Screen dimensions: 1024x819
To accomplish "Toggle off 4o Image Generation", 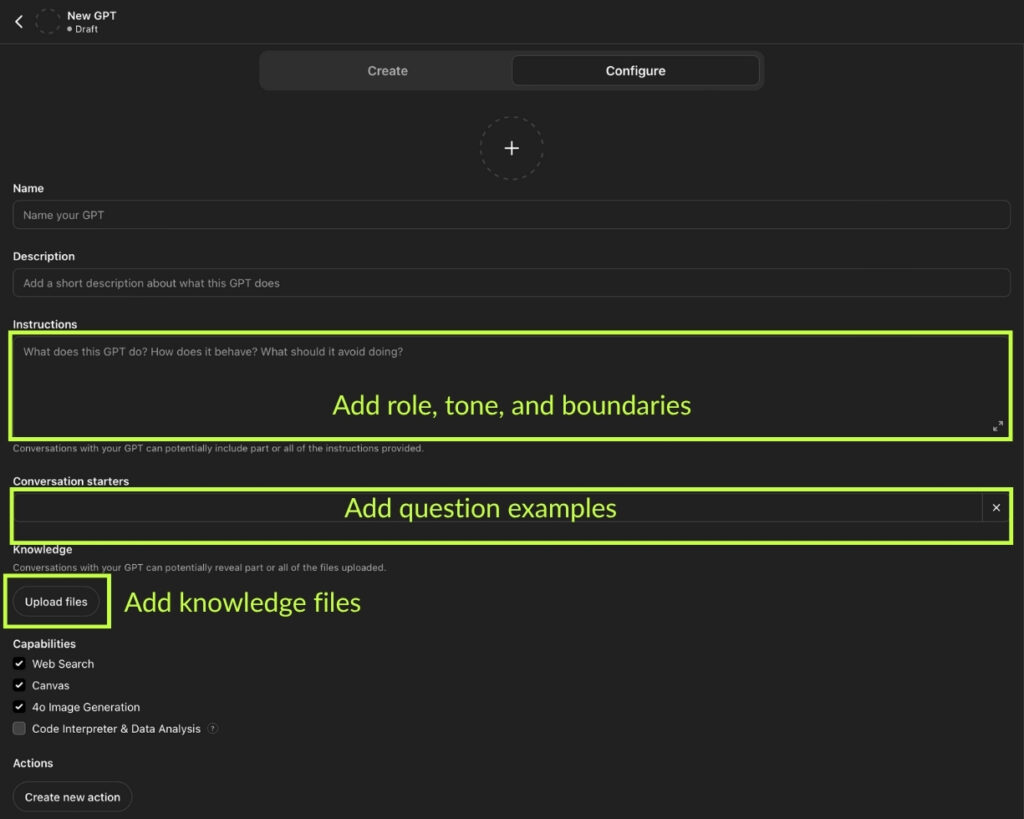I will (x=19, y=707).
